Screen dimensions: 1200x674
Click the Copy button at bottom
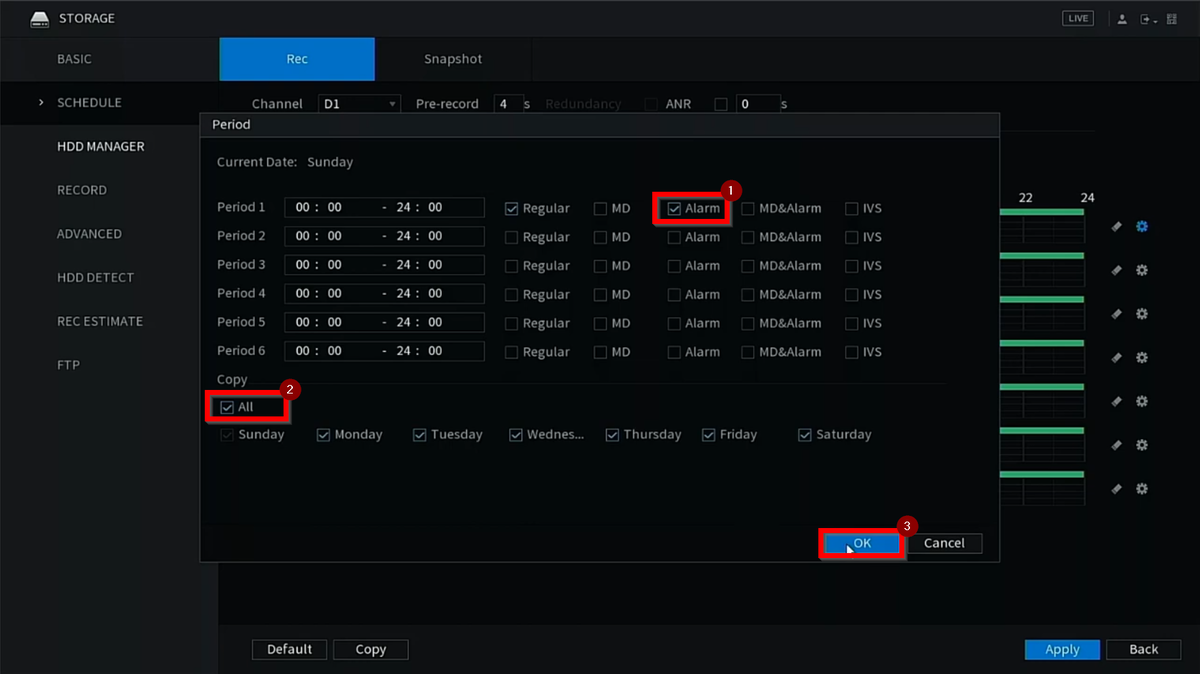tap(371, 650)
